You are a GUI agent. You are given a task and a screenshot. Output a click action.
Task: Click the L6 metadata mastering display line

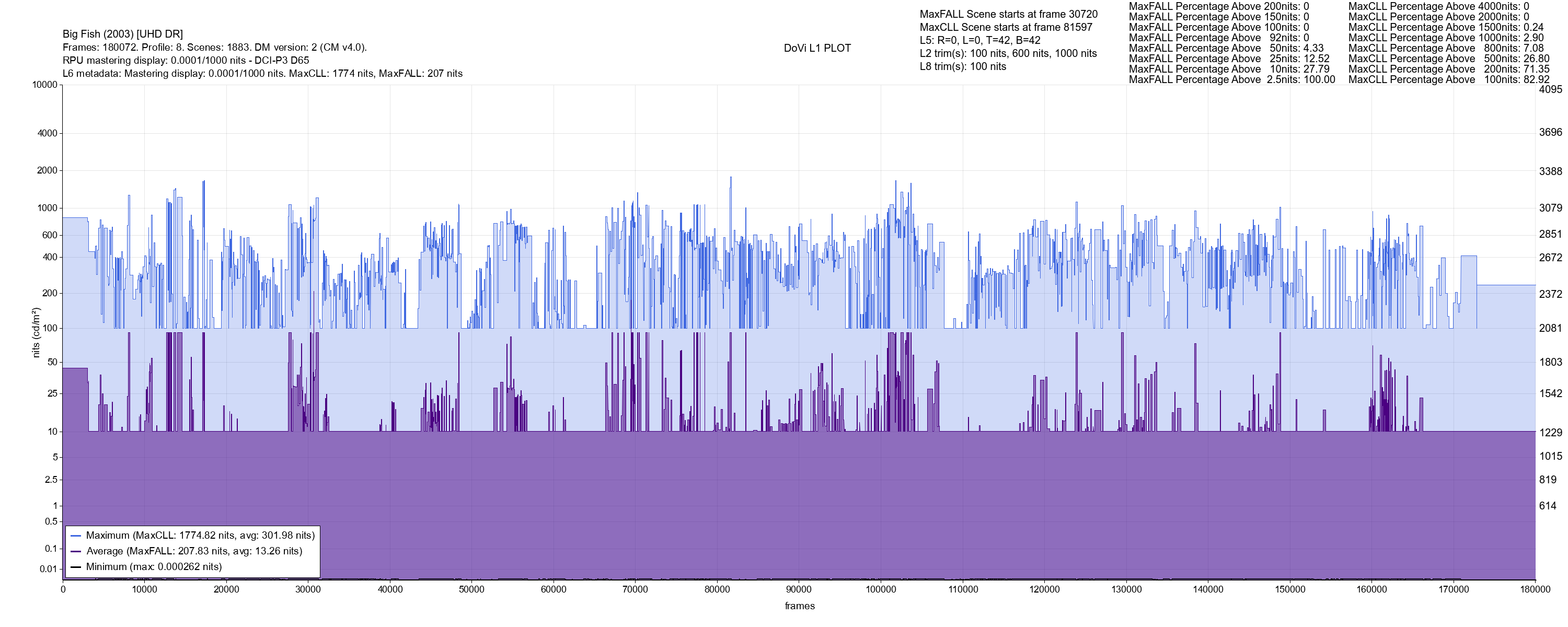click(262, 74)
